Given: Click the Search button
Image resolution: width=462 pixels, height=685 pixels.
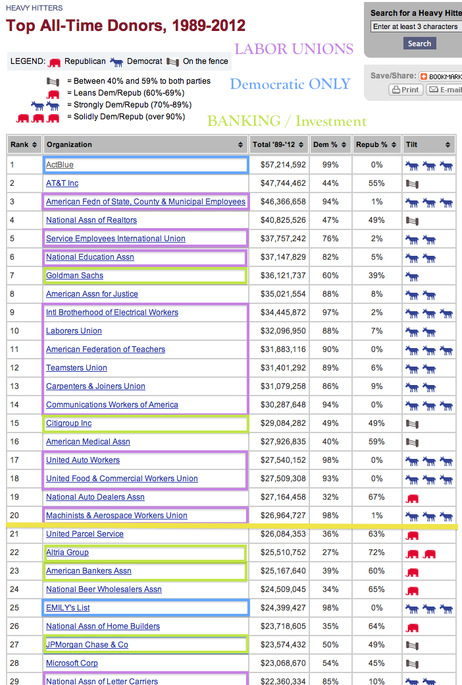Looking at the screenshot, I should click(x=419, y=43).
